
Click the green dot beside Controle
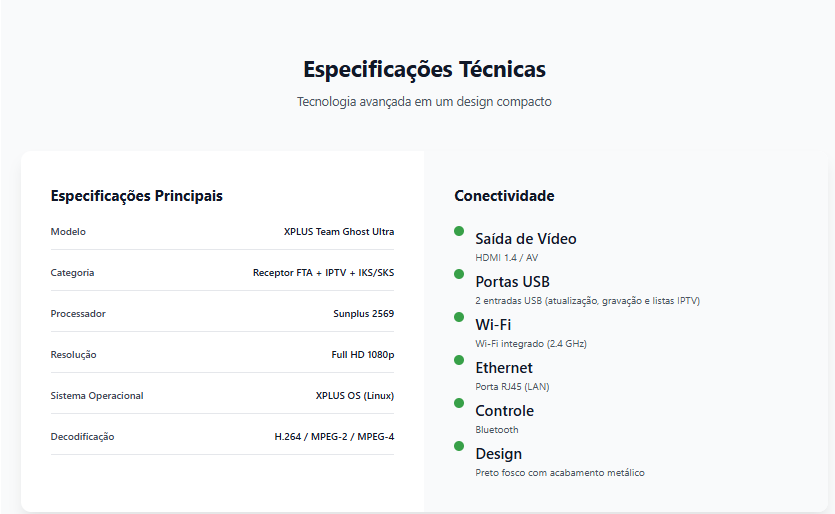[x=459, y=403]
